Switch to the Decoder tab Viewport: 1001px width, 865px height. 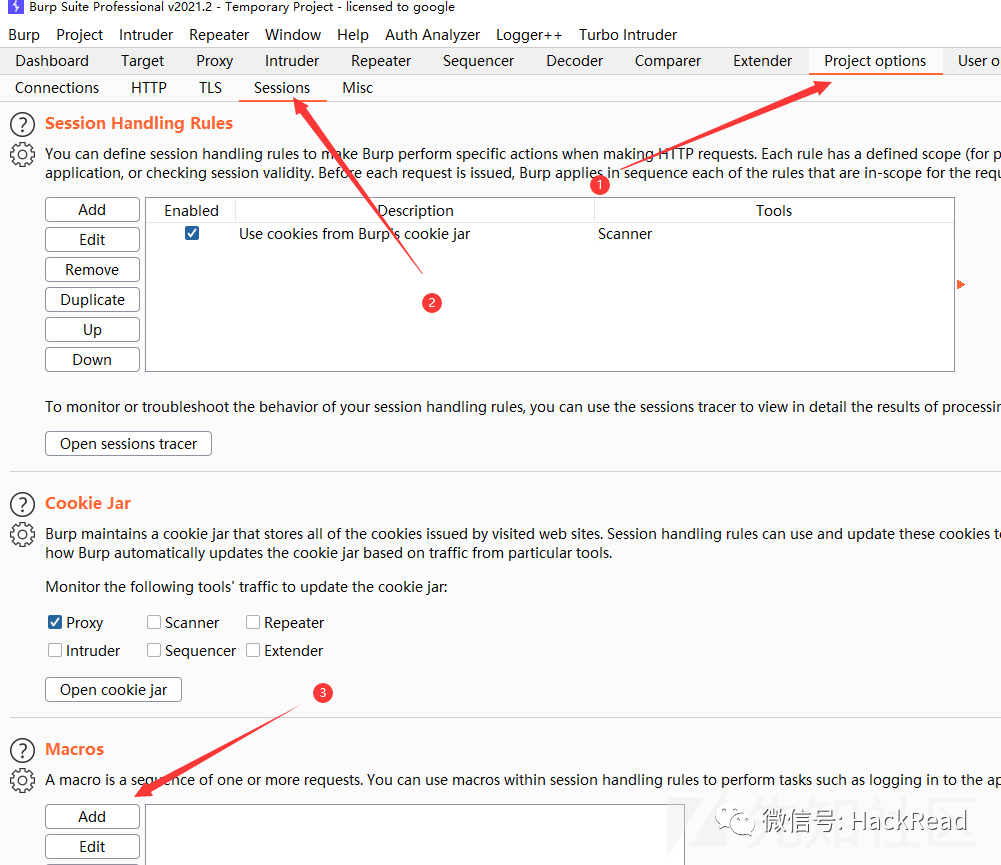tap(575, 61)
